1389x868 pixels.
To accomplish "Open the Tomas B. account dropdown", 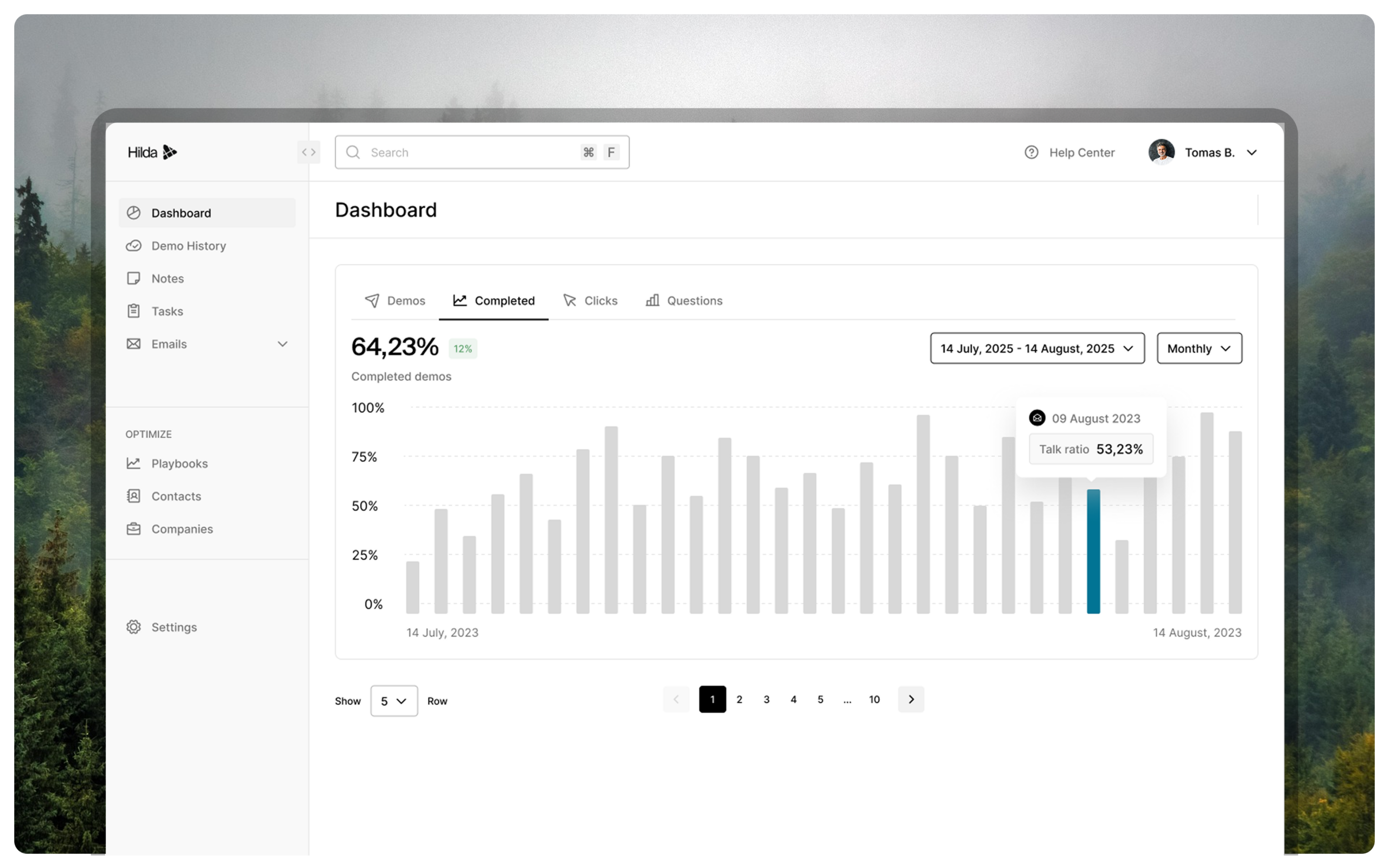I will (x=1252, y=152).
